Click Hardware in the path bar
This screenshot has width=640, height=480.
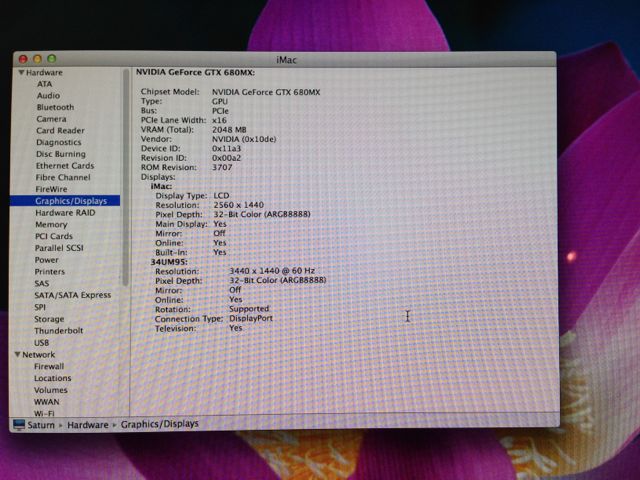pos(88,425)
